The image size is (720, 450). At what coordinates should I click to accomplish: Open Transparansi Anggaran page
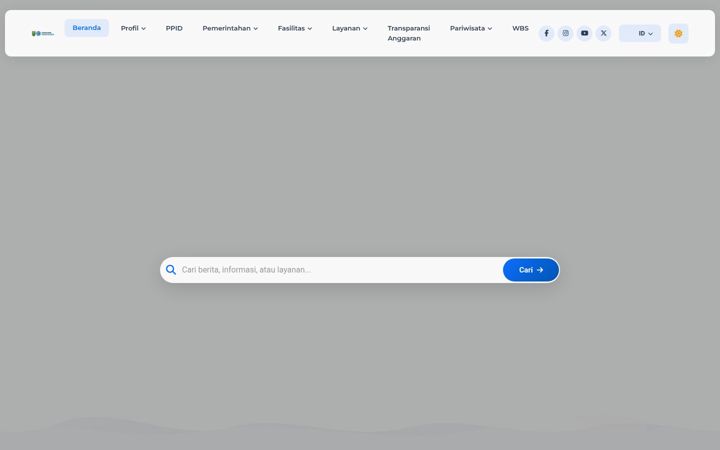pos(409,33)
